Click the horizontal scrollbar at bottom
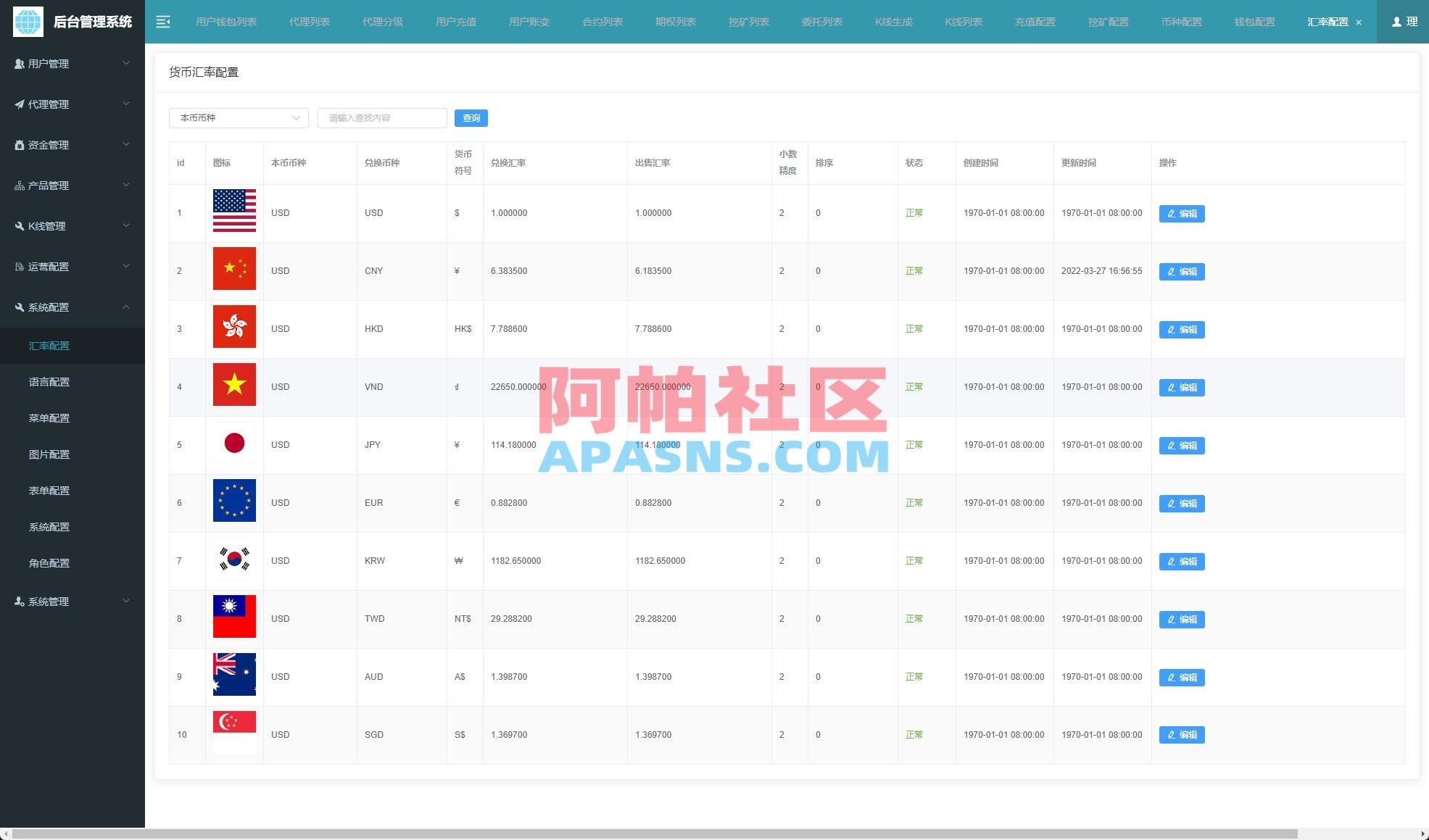 click(653, 833)
